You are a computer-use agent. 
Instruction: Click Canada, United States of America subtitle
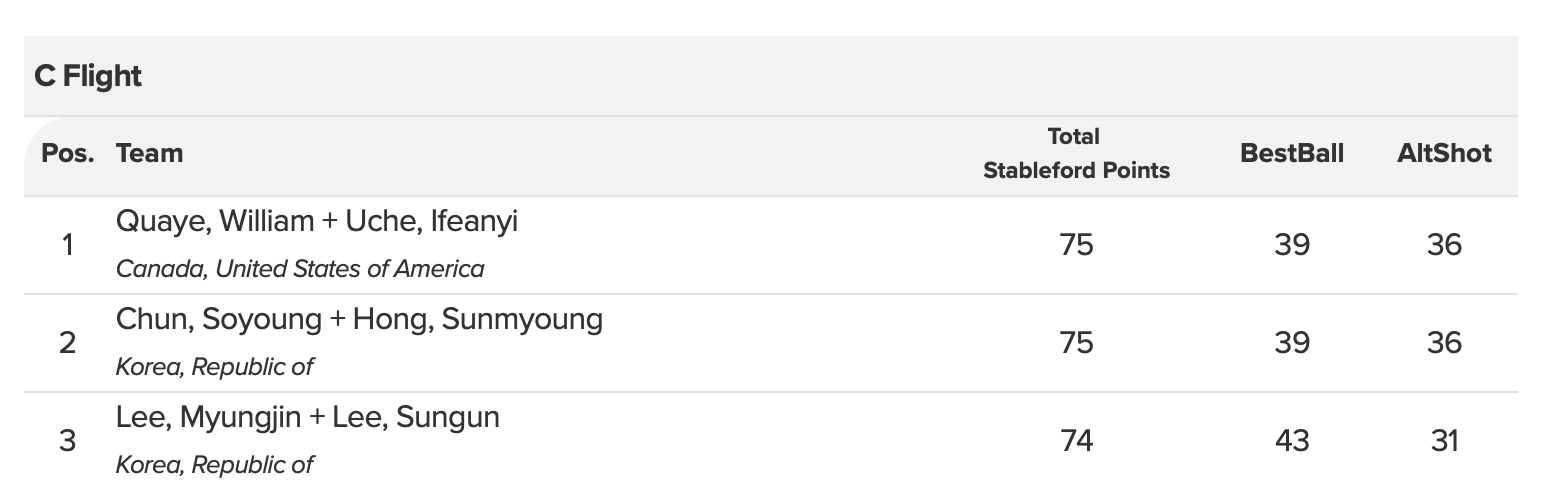pyautogui.click(x=300, y=269)
